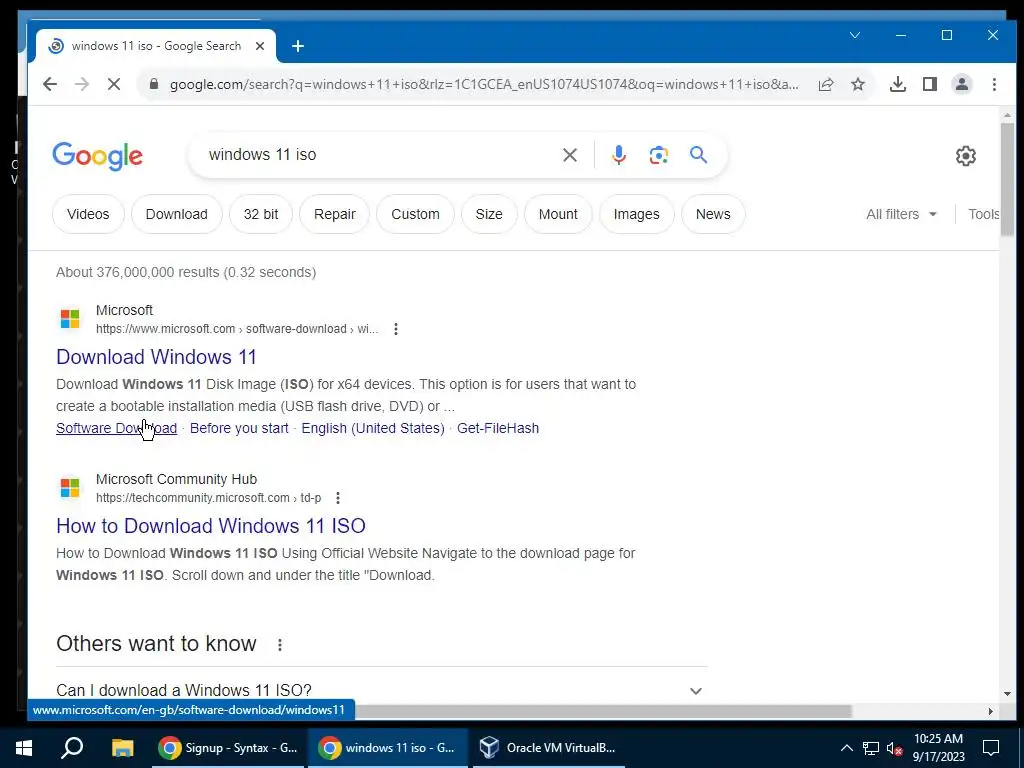Viewport: 1024px width, 768px height.
Task: Open How to Download Windows 11 ISO result
Action: click(211, 526)
